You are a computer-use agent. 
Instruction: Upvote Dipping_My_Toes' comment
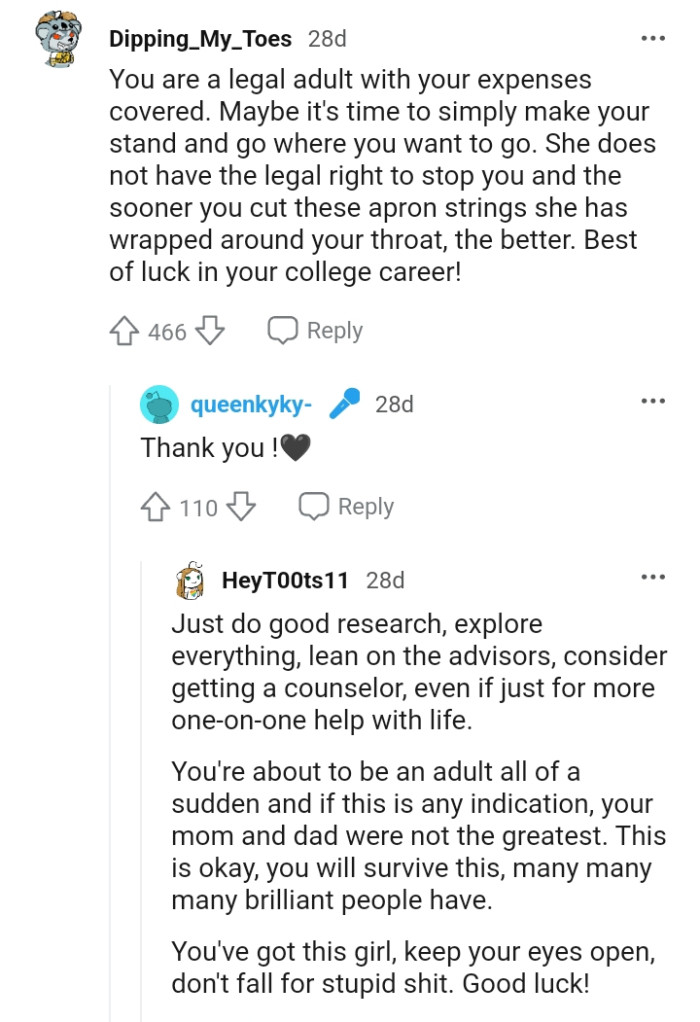click(x=125, y=330)
